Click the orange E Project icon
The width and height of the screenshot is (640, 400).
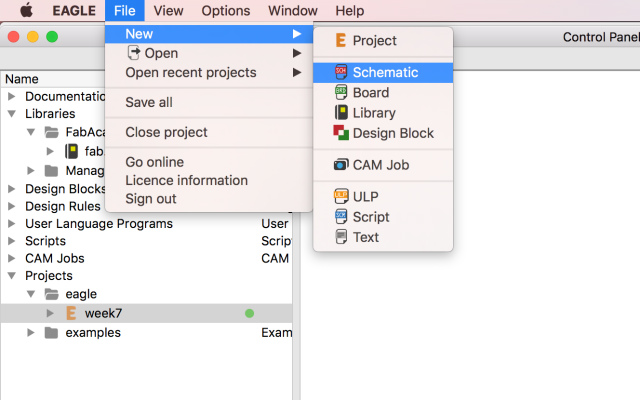[x=341, y=40]
